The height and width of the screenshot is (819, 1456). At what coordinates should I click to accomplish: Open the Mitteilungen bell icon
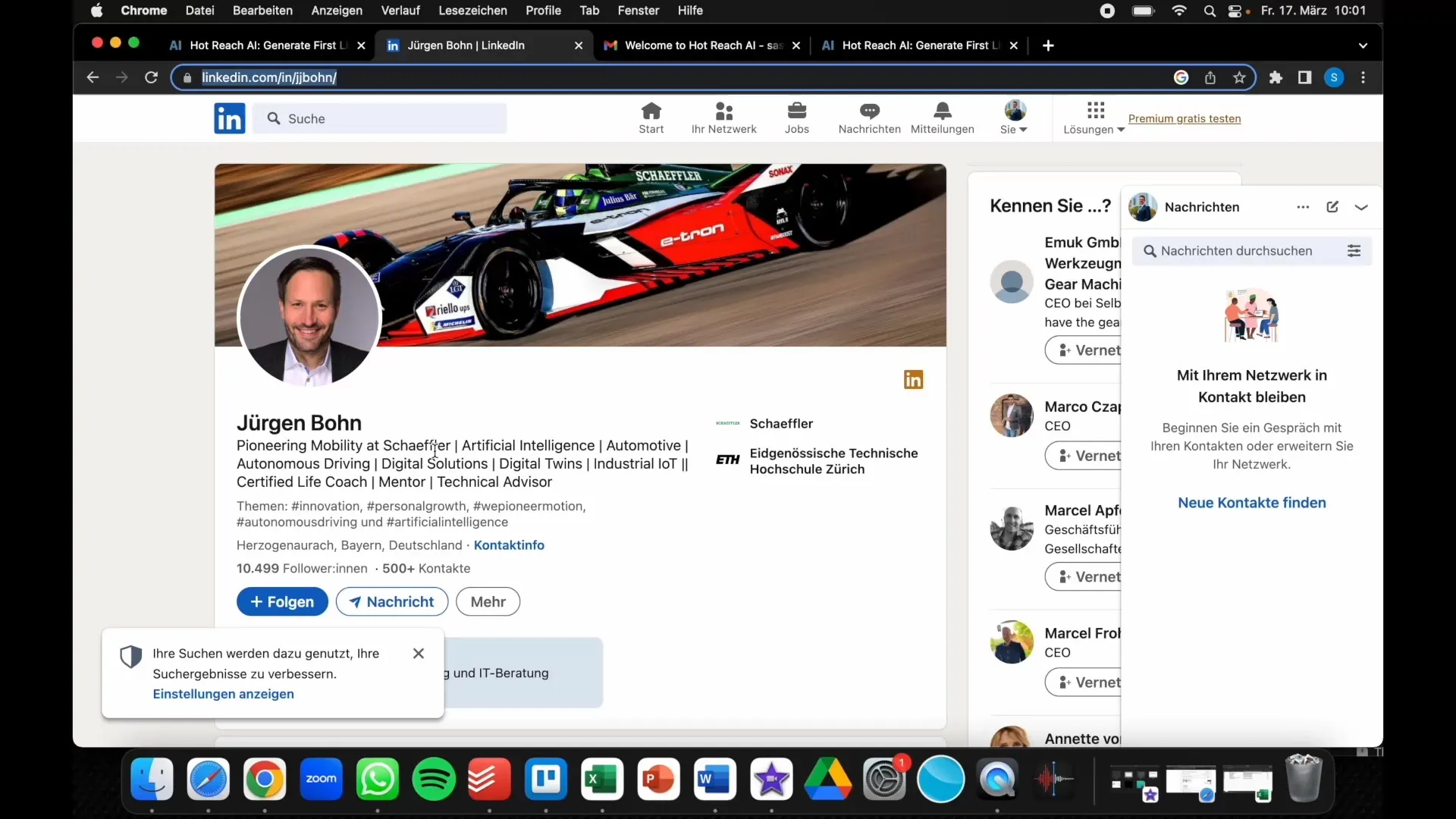pyautogui.click(x=942, y=118)
